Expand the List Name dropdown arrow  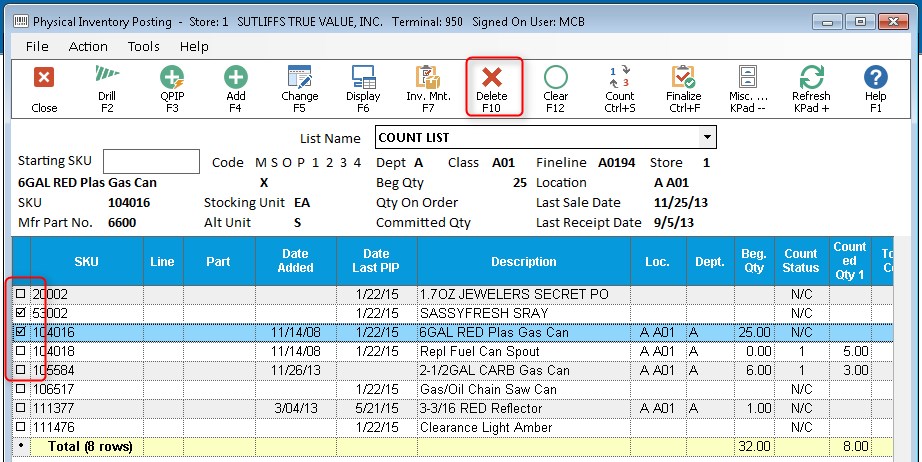708,138
